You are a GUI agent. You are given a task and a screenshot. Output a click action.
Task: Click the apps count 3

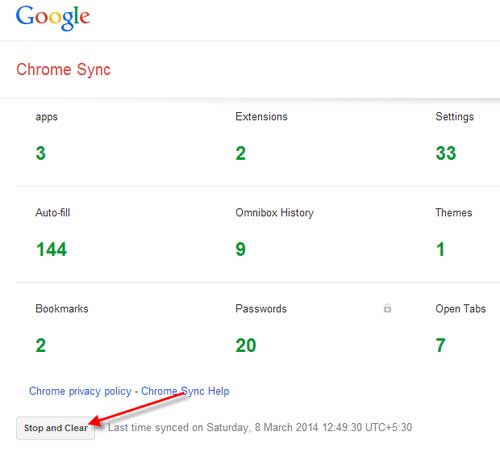coord(41,153)
